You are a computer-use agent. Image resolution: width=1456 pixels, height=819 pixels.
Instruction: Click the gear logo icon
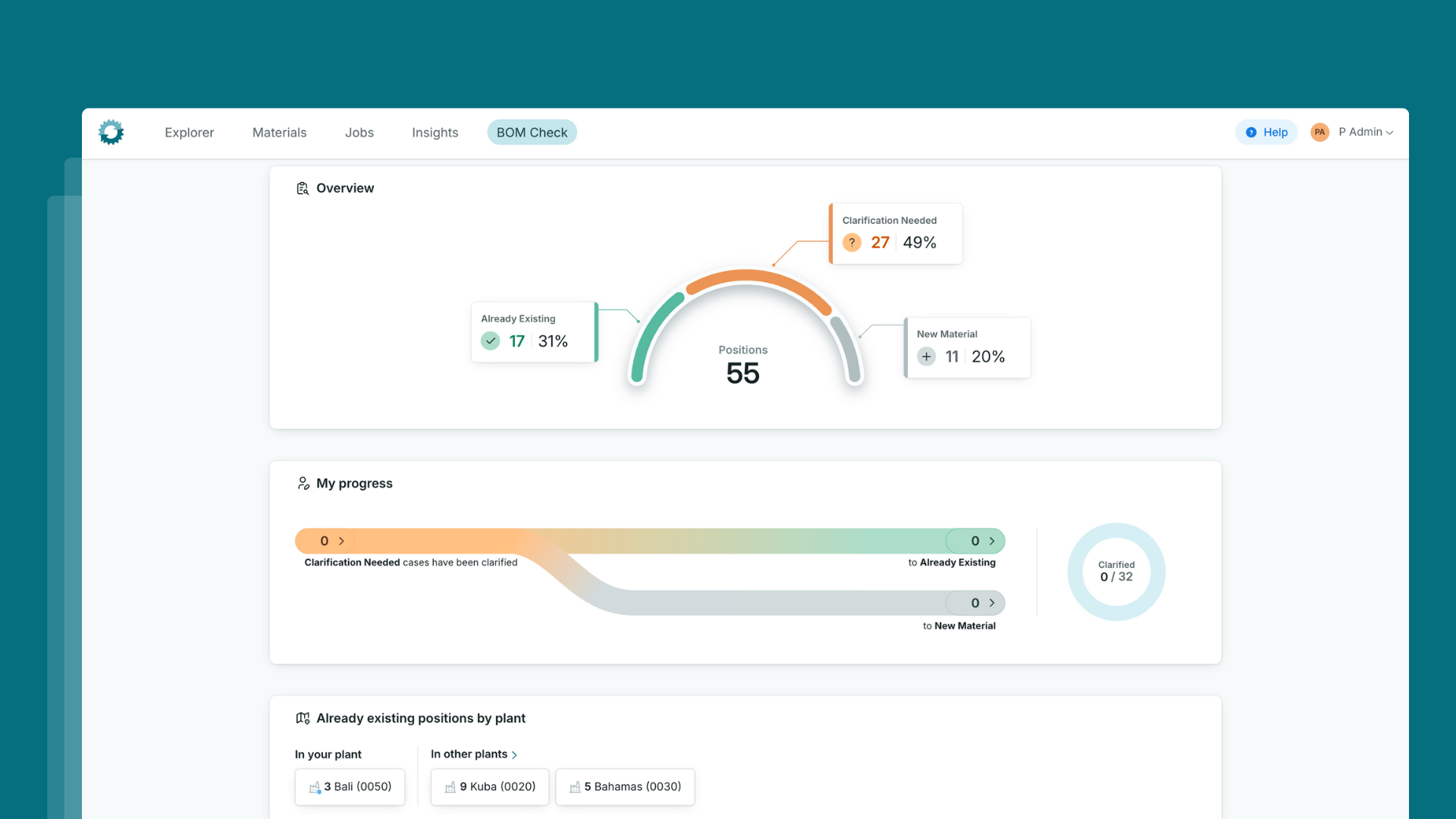tap(111, 132)
